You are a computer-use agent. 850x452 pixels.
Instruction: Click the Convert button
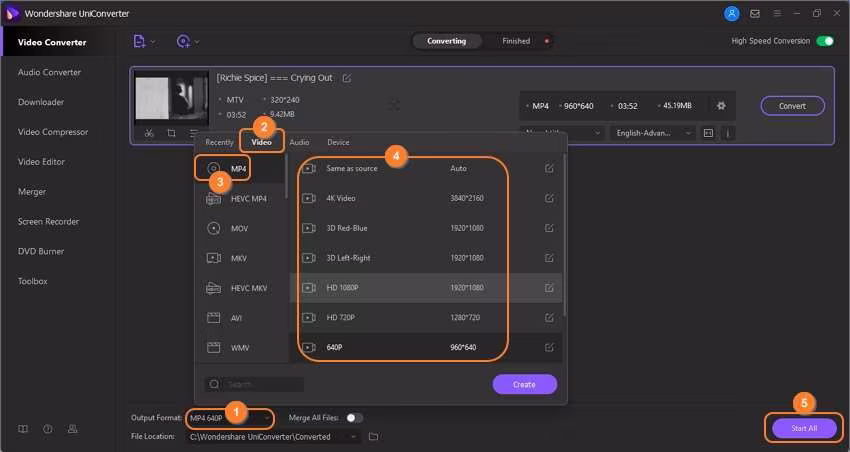(x=793, y=106)
